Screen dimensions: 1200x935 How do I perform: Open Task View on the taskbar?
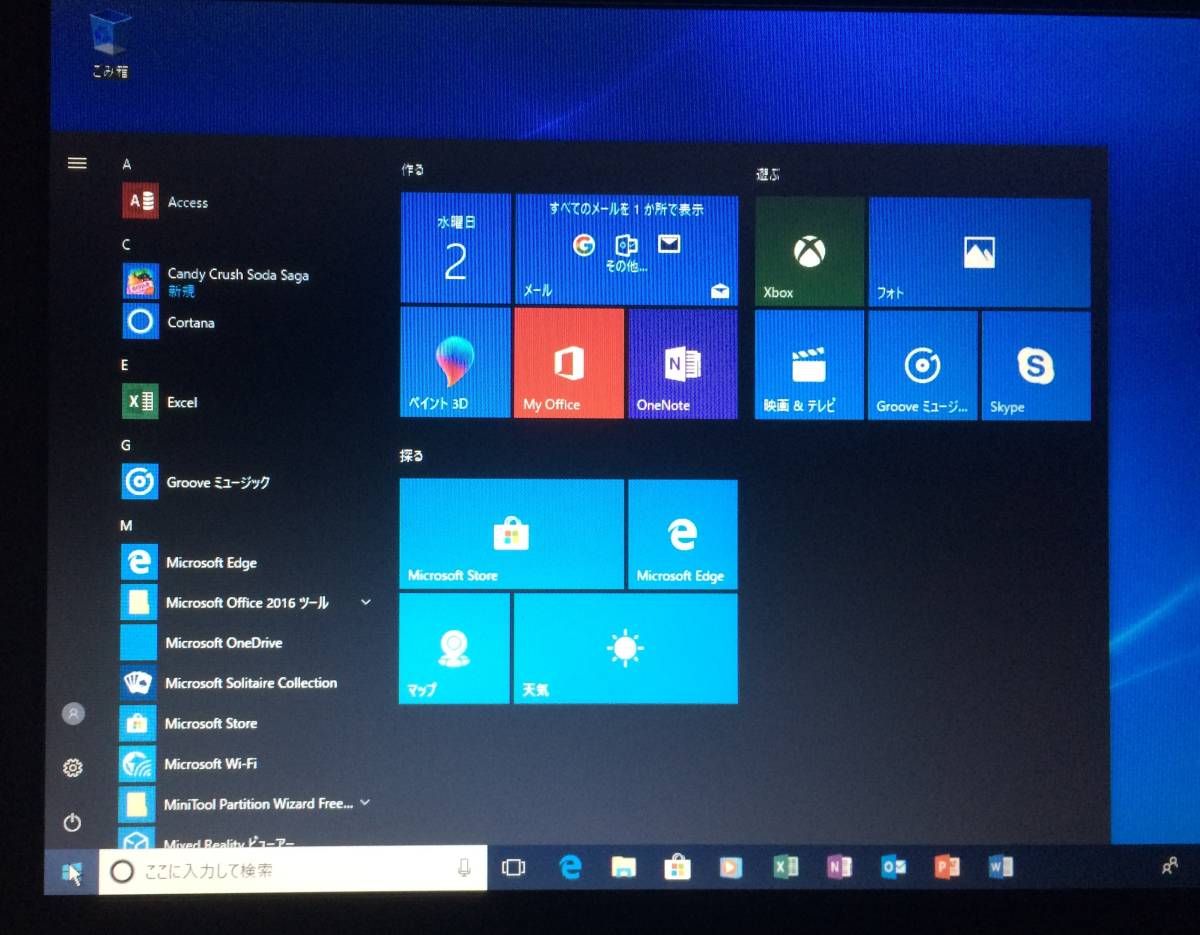(513, 868)
